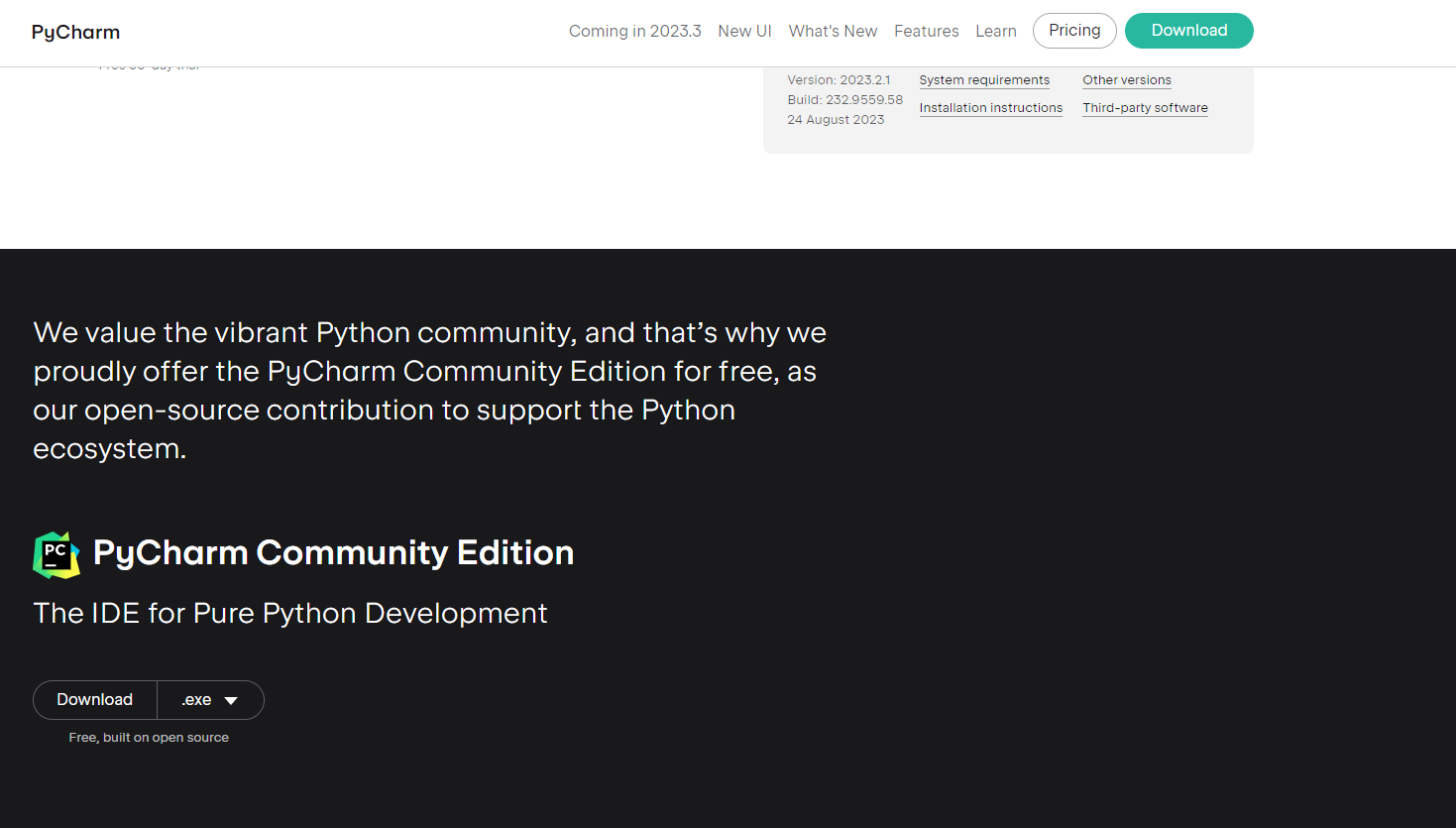The image size is (1456, 828).
Task: Click the 'Version: 2023.2.1' text
Action: [x=839, y=80]
